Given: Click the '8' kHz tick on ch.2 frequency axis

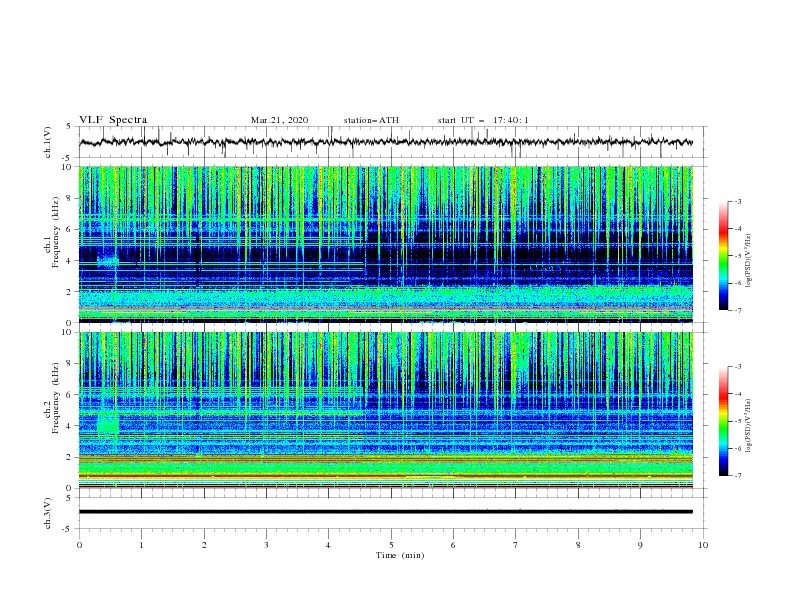Looking at the screenshot, I should tap(71, 364).
